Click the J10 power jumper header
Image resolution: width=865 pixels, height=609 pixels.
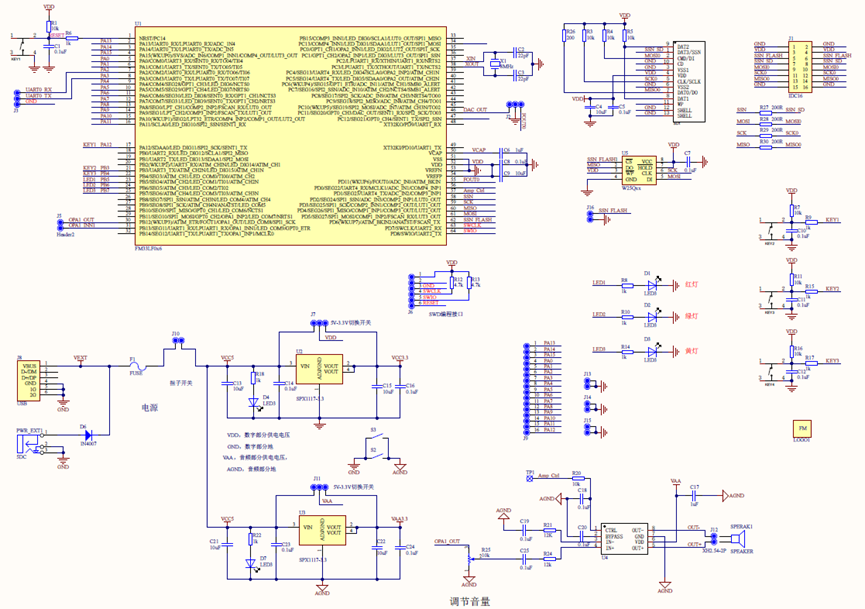coord(178,343)
